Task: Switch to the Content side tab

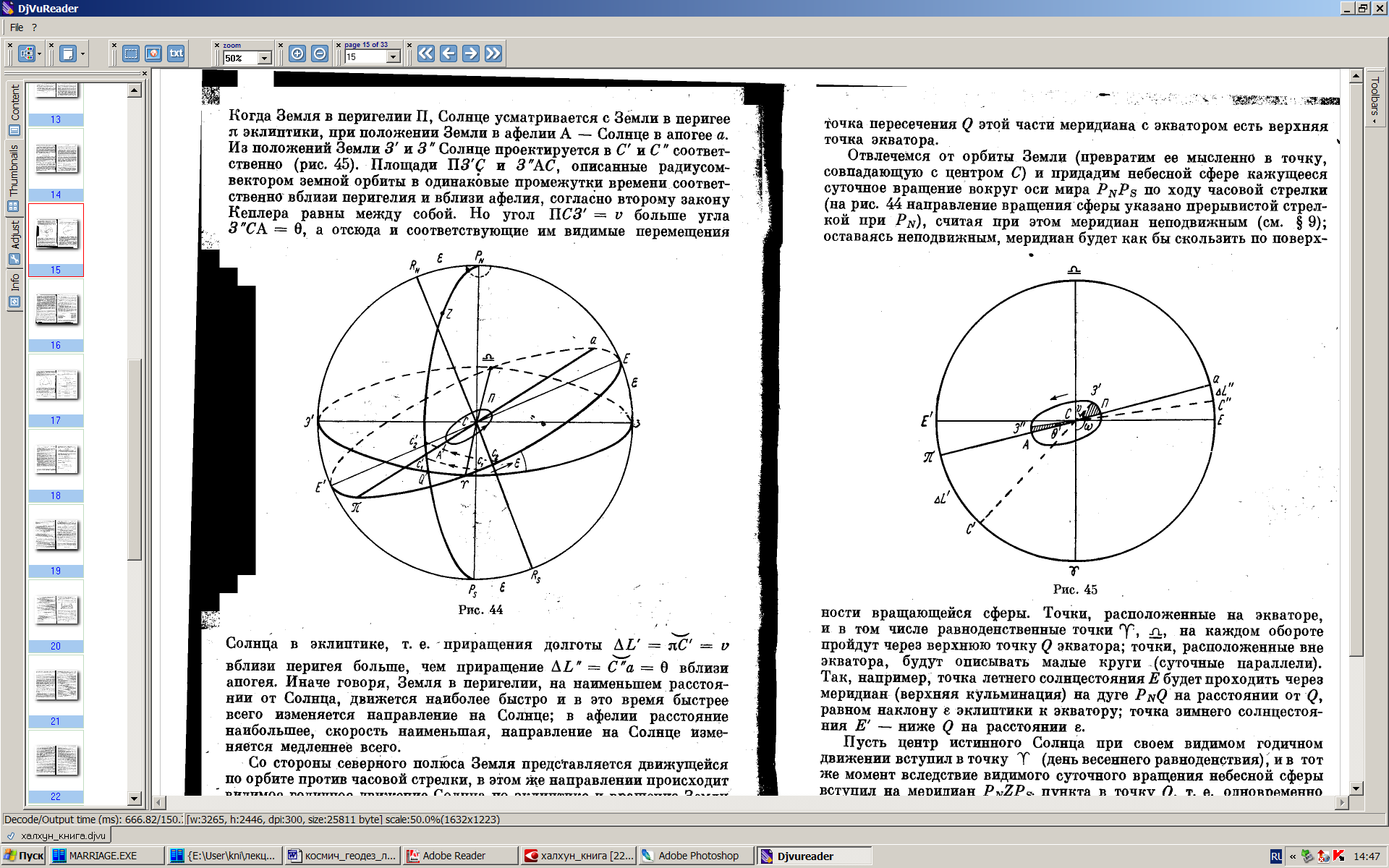Action: [x=14, y=109]
